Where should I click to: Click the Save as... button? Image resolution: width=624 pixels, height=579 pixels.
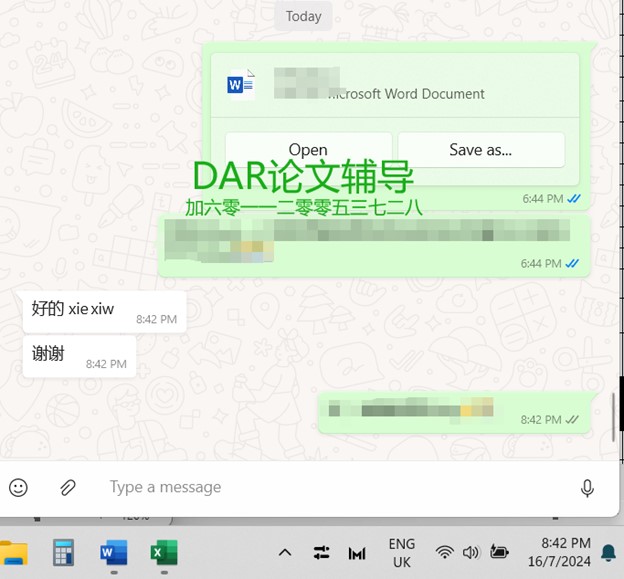click(x=481, y=150)
